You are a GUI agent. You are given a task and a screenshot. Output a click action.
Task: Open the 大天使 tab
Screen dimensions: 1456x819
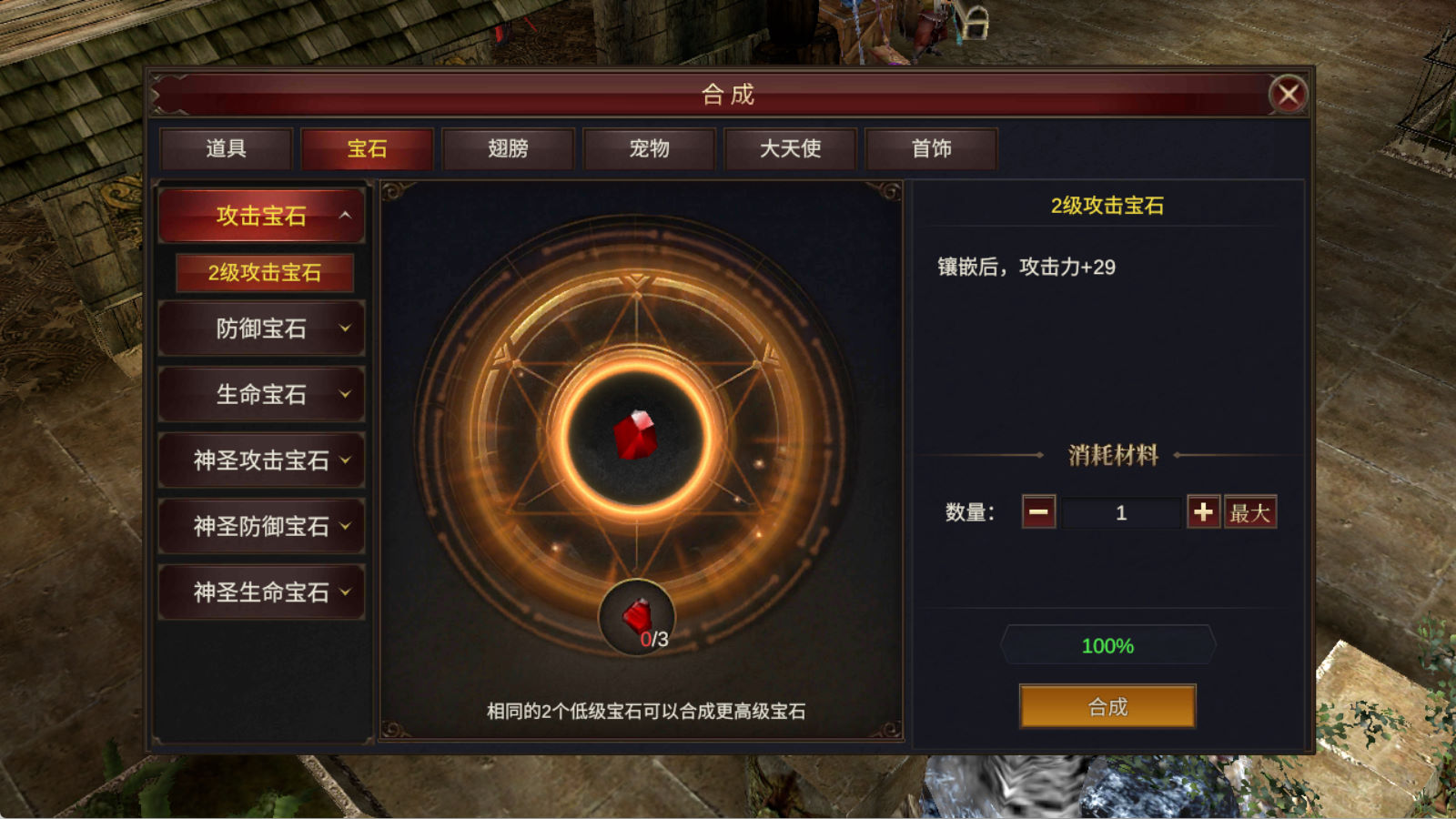tap(791, 148)
